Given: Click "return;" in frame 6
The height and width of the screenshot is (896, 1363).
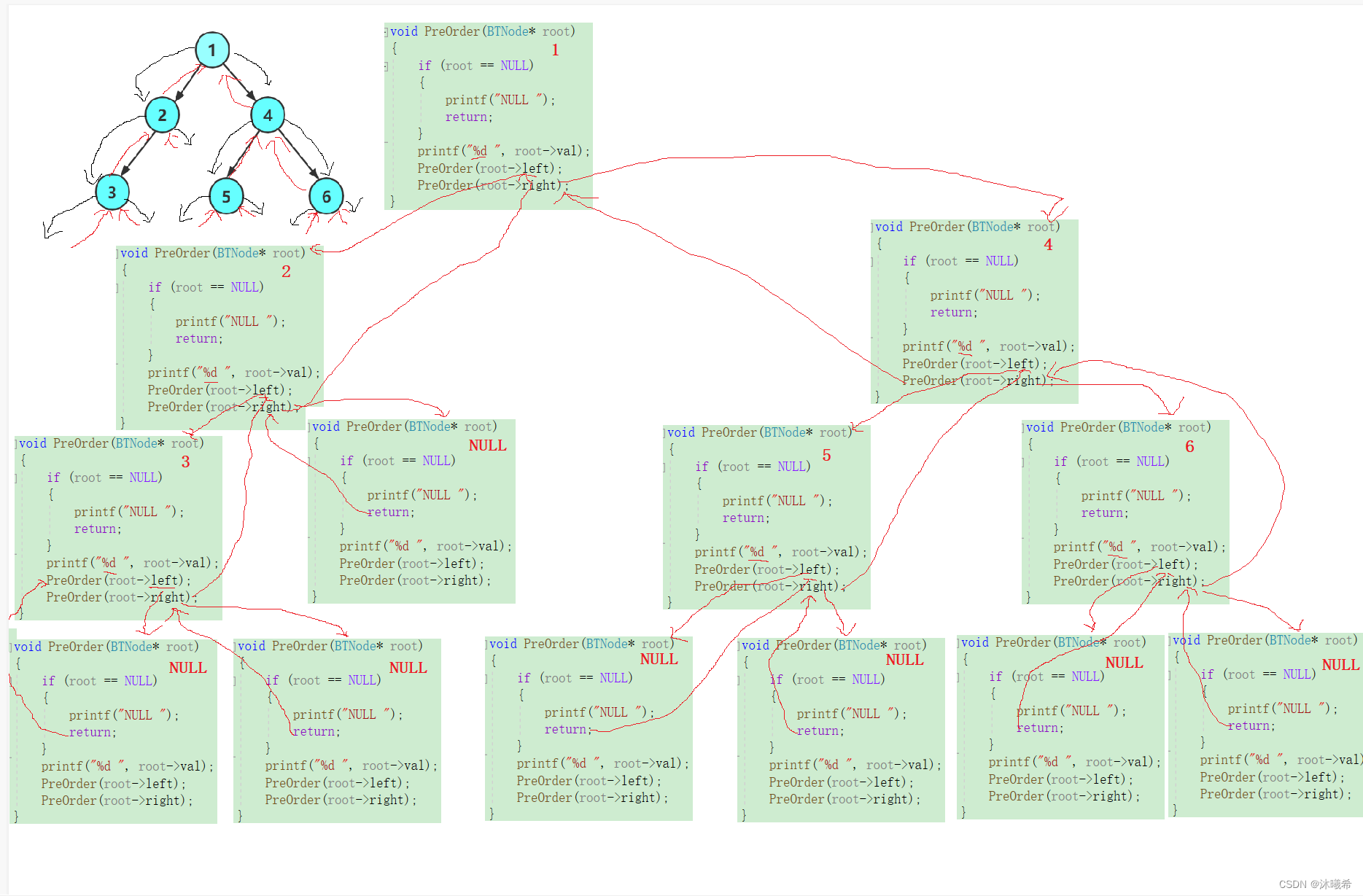Looking at the screenshot, I should 1105,513.
